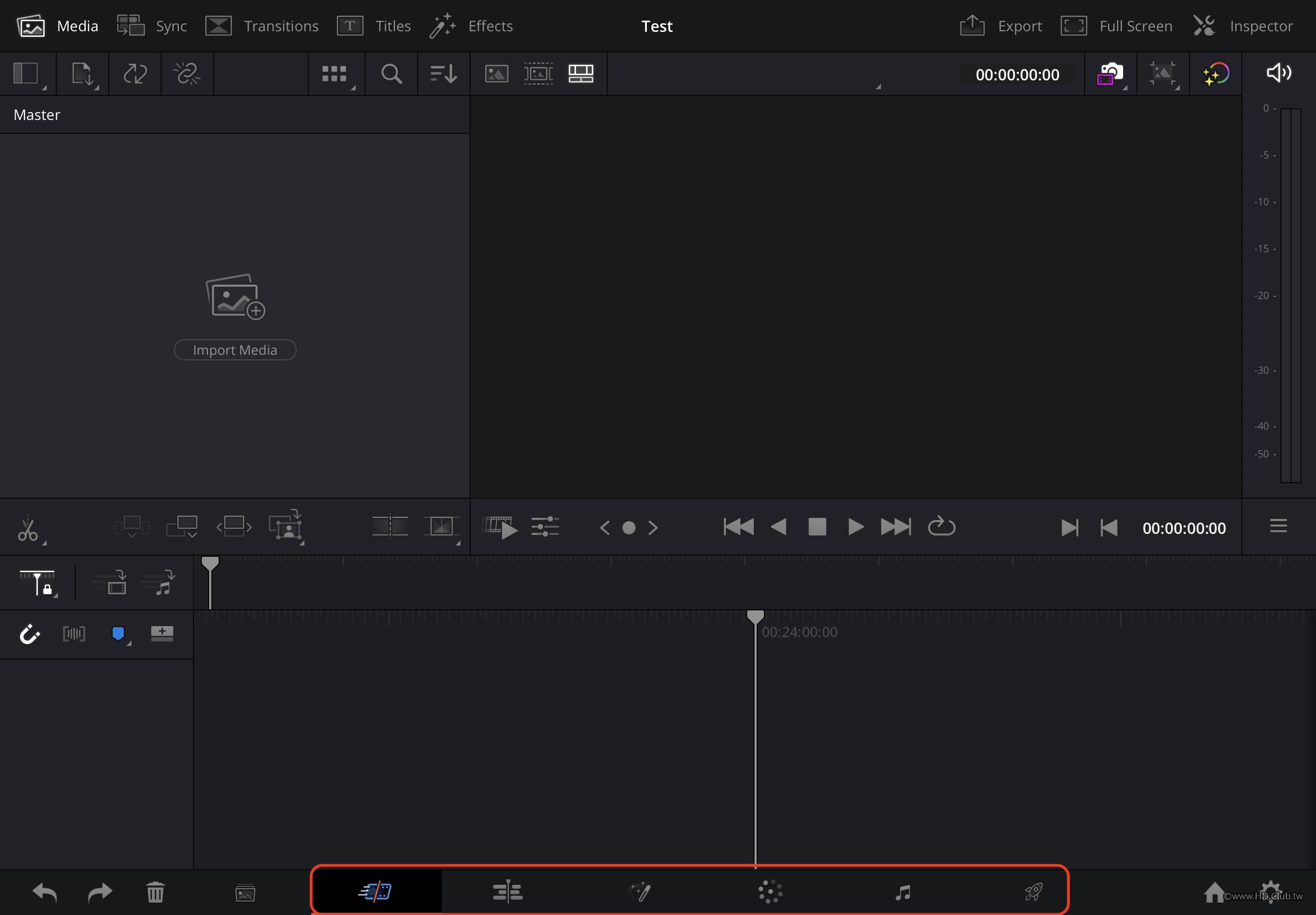Screen dimensions: 1316x915
Task: Click the Import Media button
Action: pyautogui.click(x=235, y=350)
